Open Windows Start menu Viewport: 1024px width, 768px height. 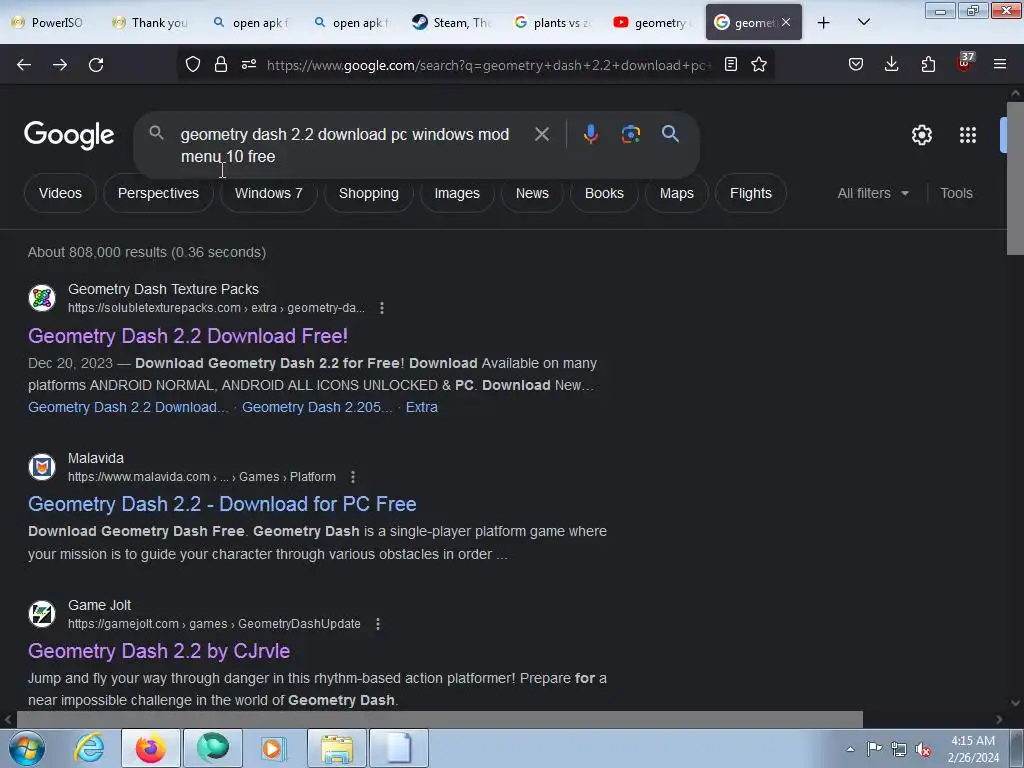(x=25, y=748)
